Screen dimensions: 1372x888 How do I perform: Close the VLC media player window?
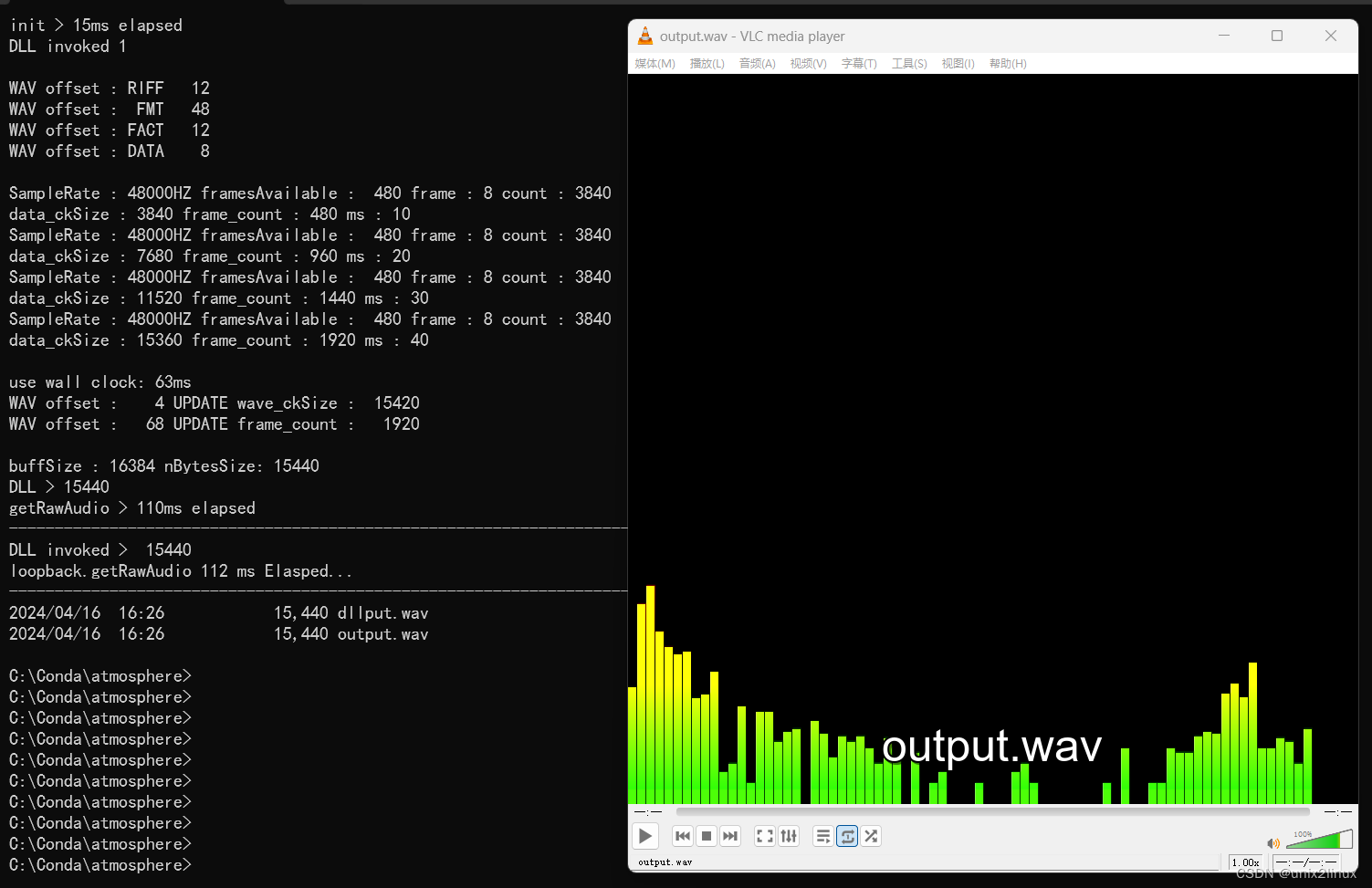tap(1331, 36)
